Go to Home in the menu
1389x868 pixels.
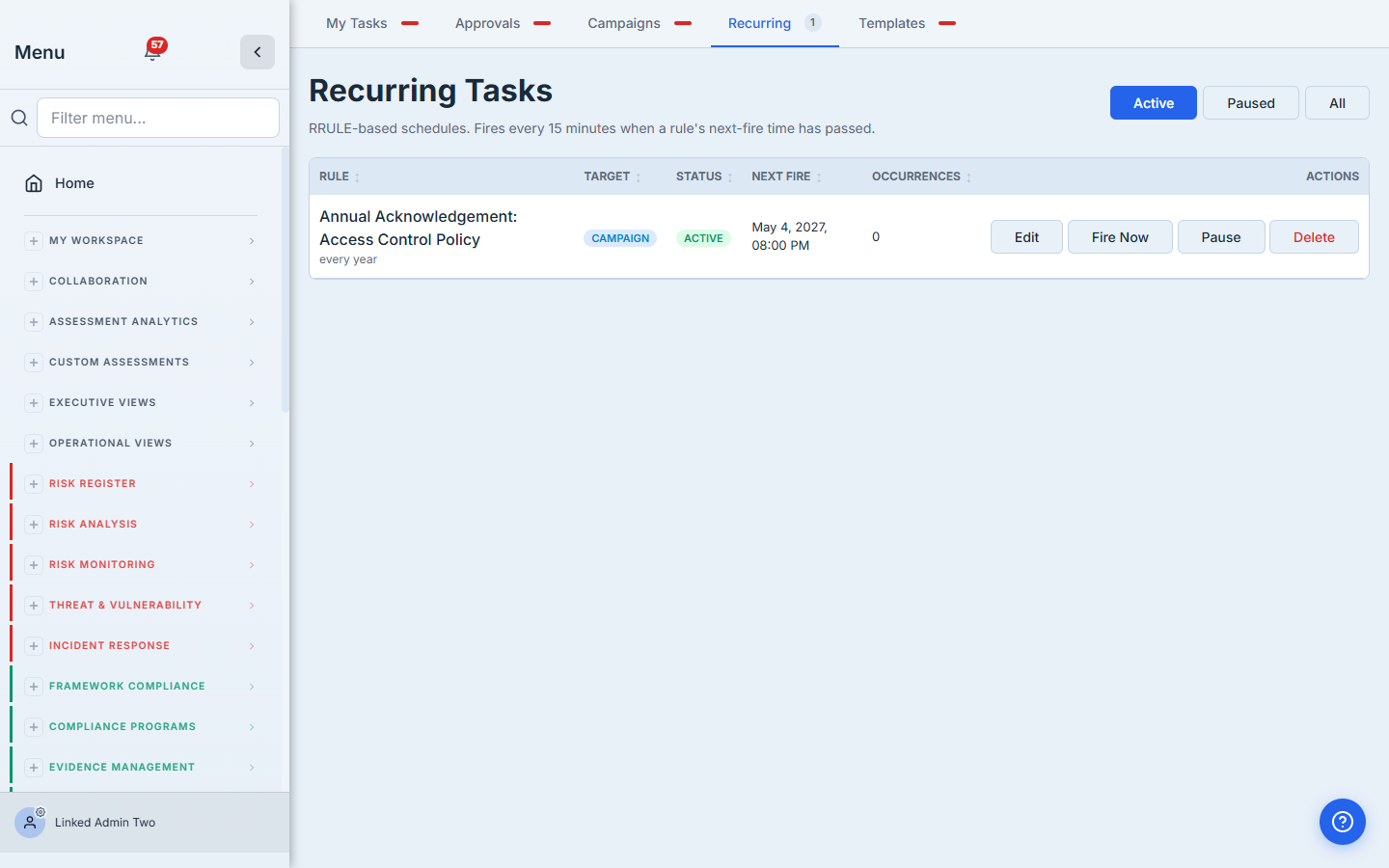[141, 183]
